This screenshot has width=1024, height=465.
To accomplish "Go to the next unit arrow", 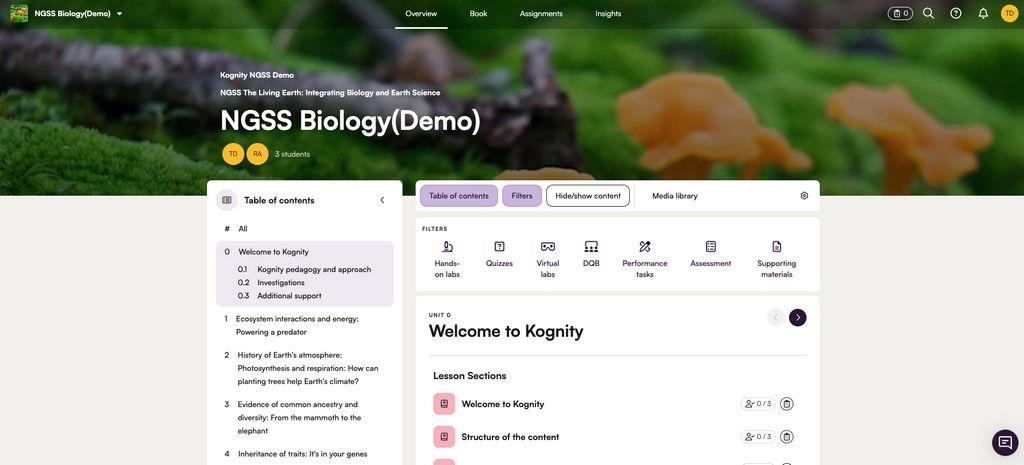I will (797, 317).
